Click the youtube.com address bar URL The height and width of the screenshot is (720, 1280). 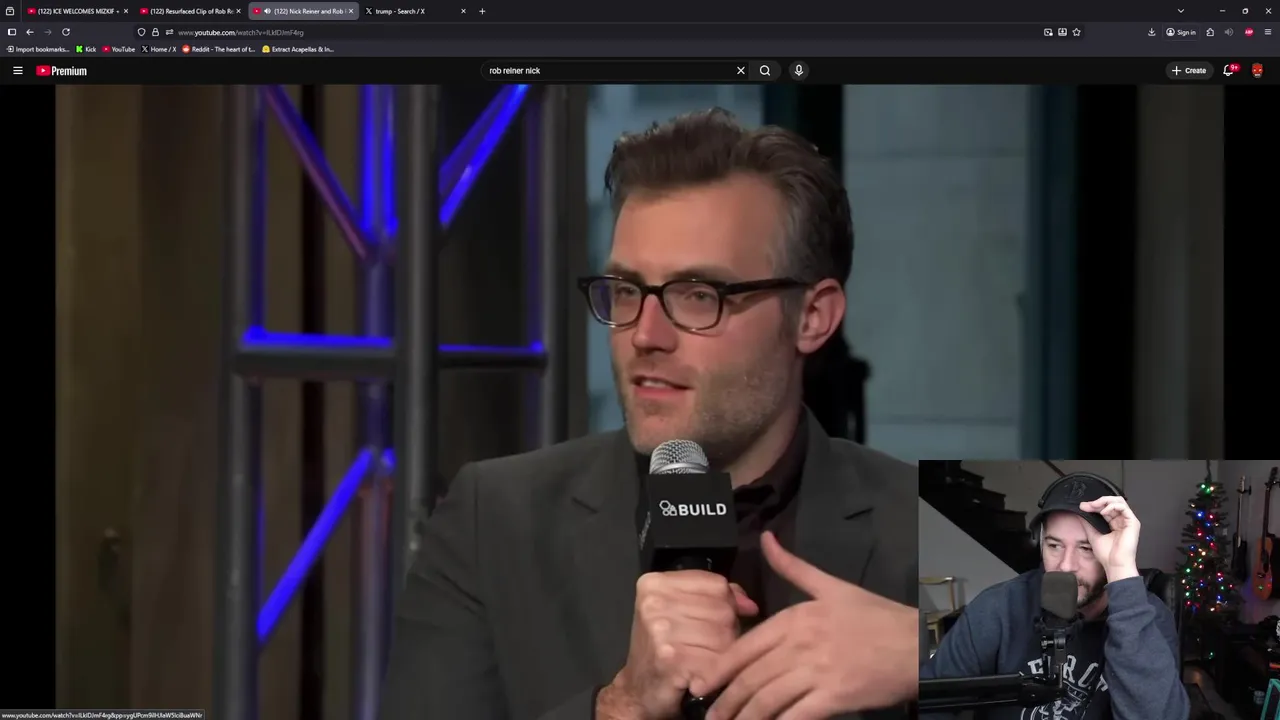pyautogui.click(x=241, y=32)
